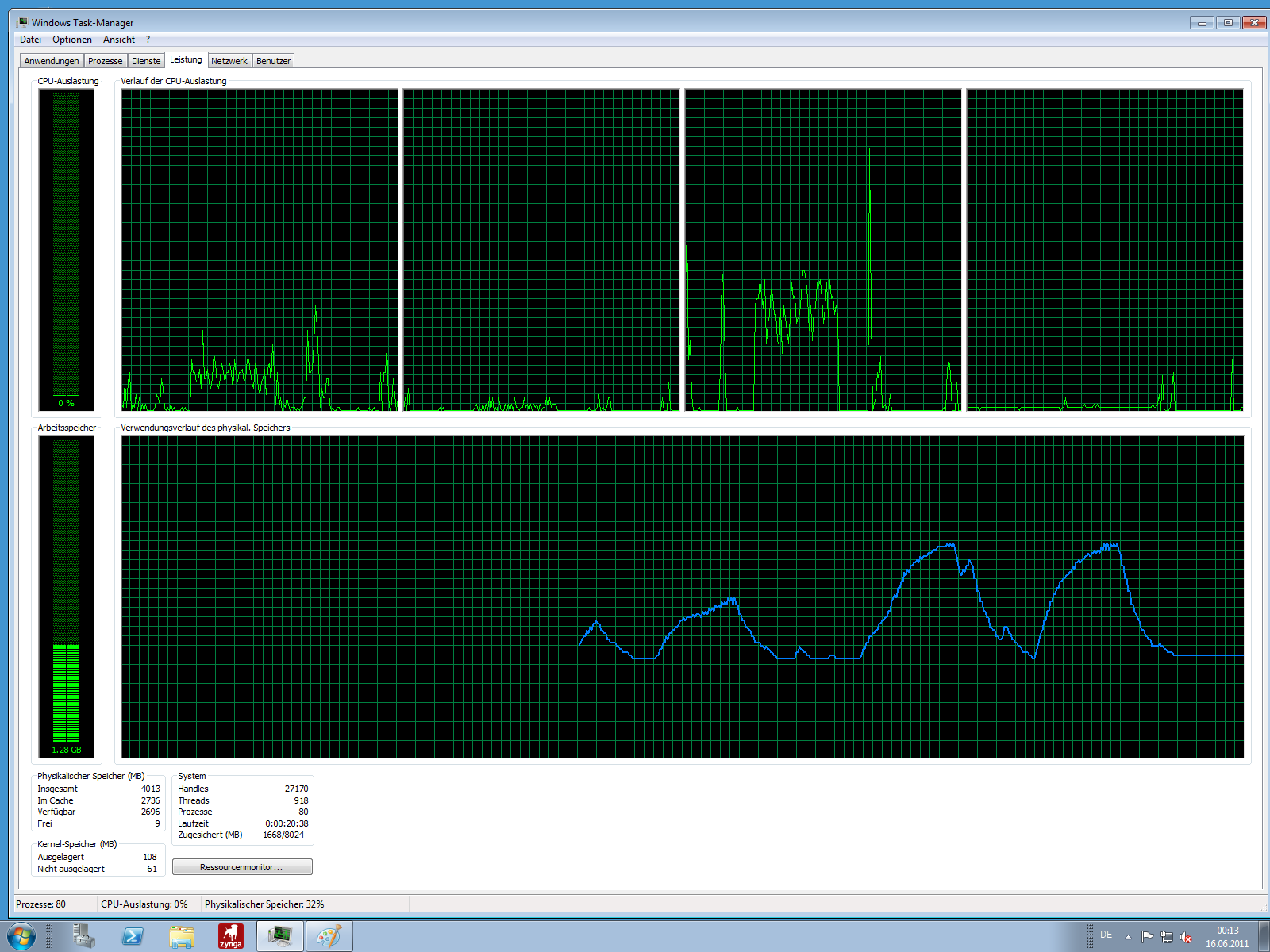The image size is (1270, 952).
Task: Click the Threads value 918
Action: [301, 800]
